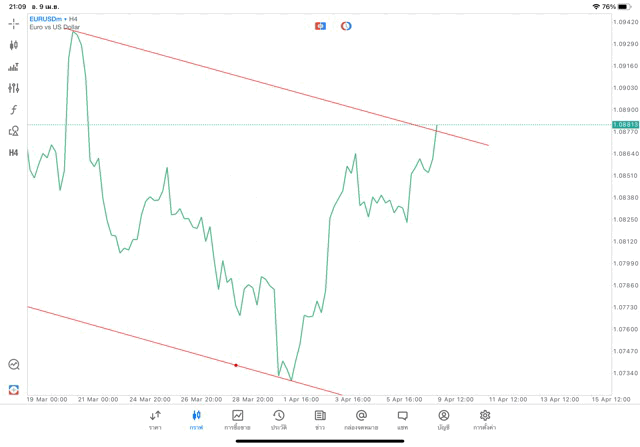
Task: Click the 1.08813 current price label
Action: pos(624,124)
